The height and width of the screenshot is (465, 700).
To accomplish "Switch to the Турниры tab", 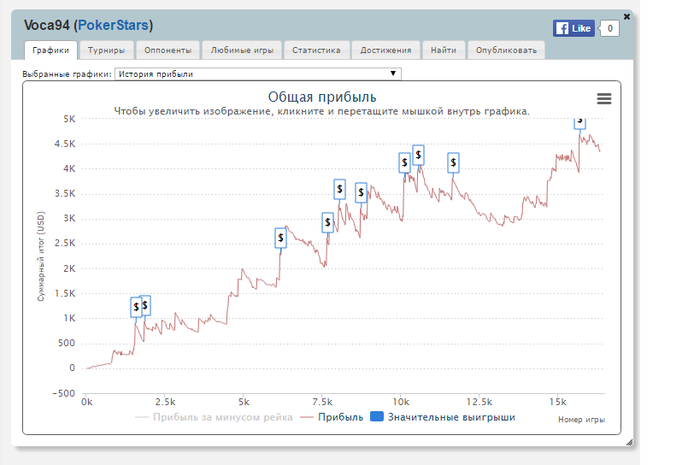I will tap(106, 50).
